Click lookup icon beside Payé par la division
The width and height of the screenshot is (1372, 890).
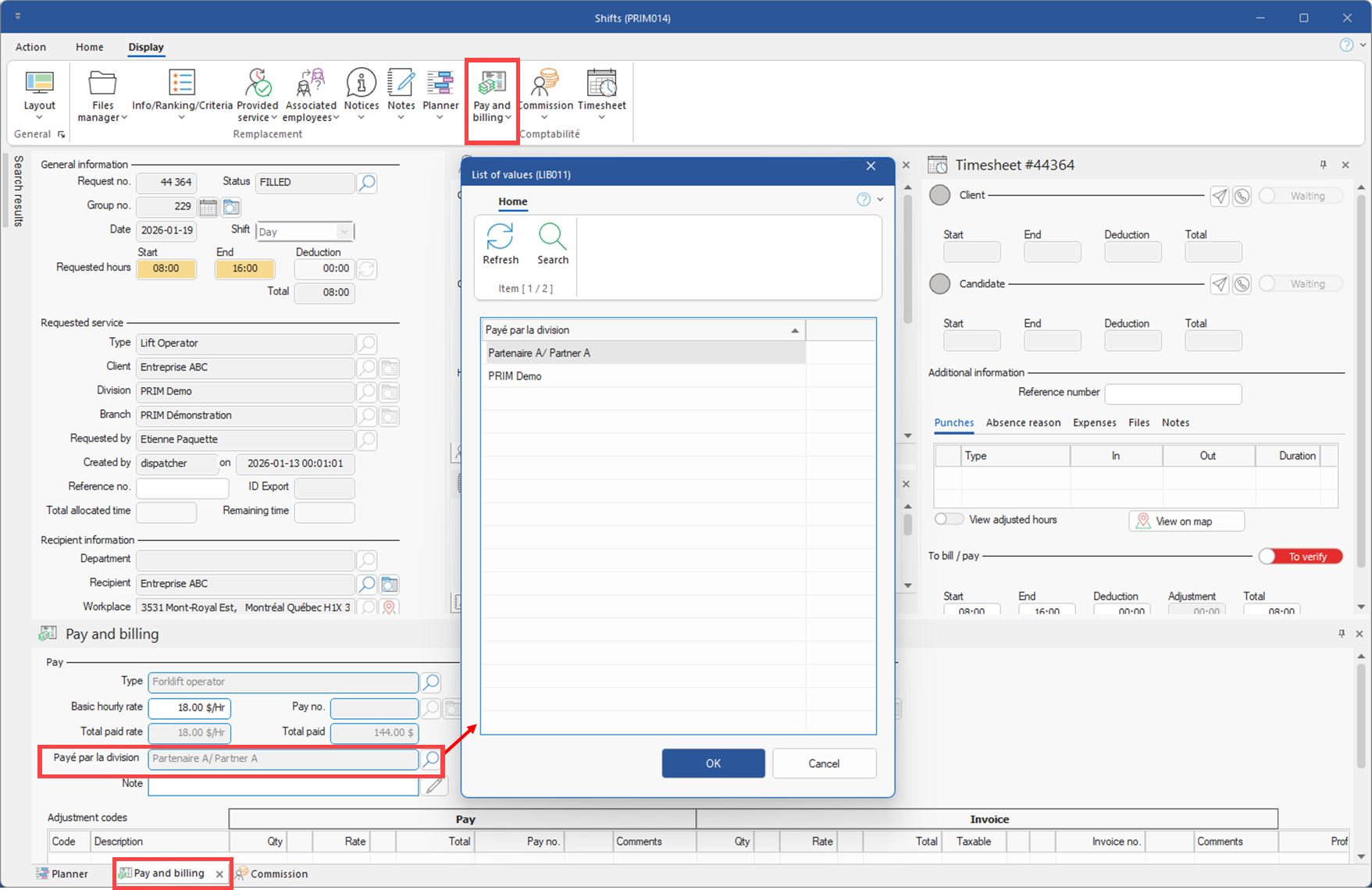[431, 759]
